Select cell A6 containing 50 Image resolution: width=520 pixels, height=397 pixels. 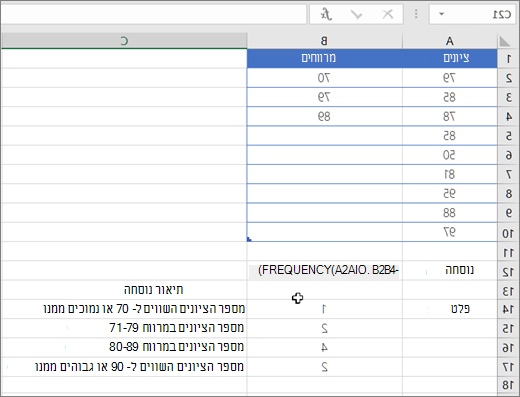[450, 155]
